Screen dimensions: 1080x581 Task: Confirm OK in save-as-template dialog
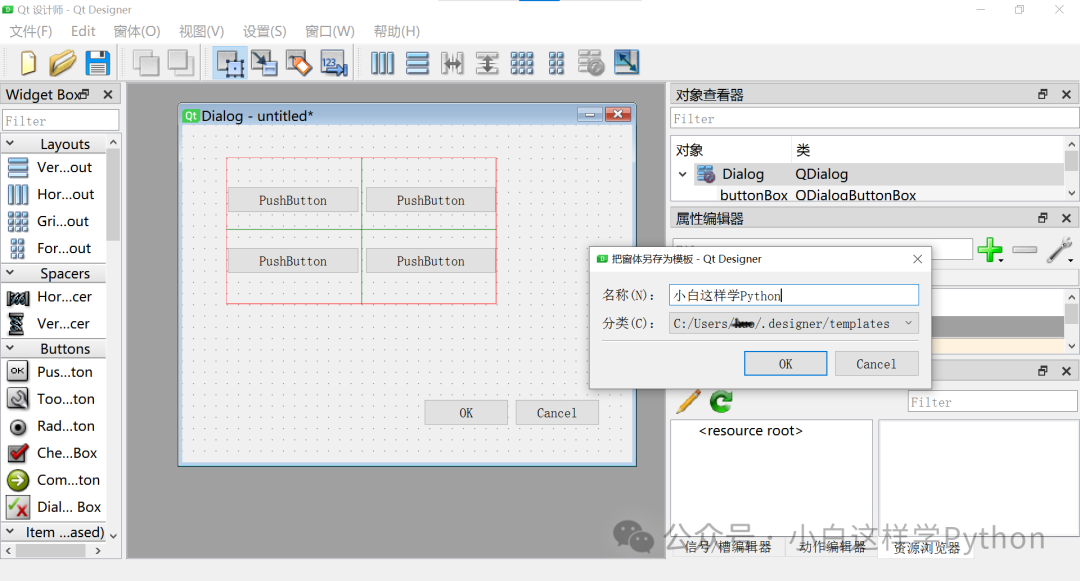[785, 363]
